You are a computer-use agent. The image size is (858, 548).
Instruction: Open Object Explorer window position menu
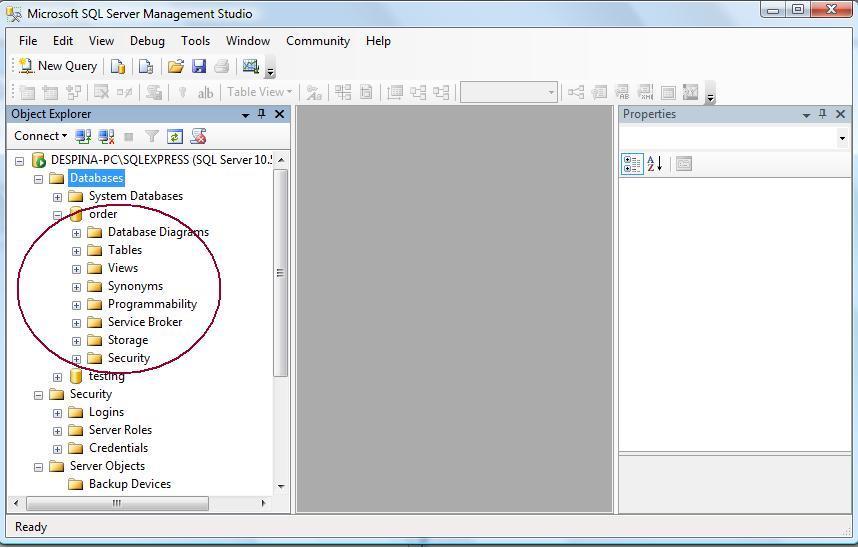[246, 114]
